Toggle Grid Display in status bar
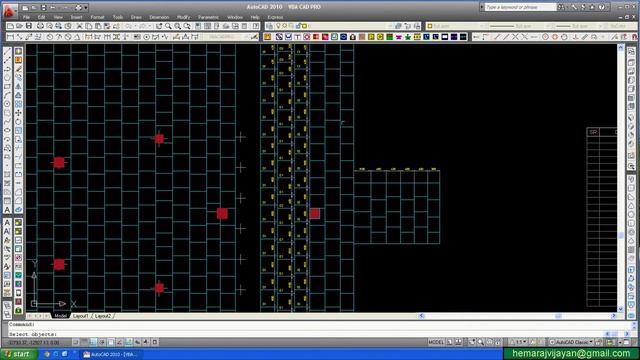 tap(84, 342)
